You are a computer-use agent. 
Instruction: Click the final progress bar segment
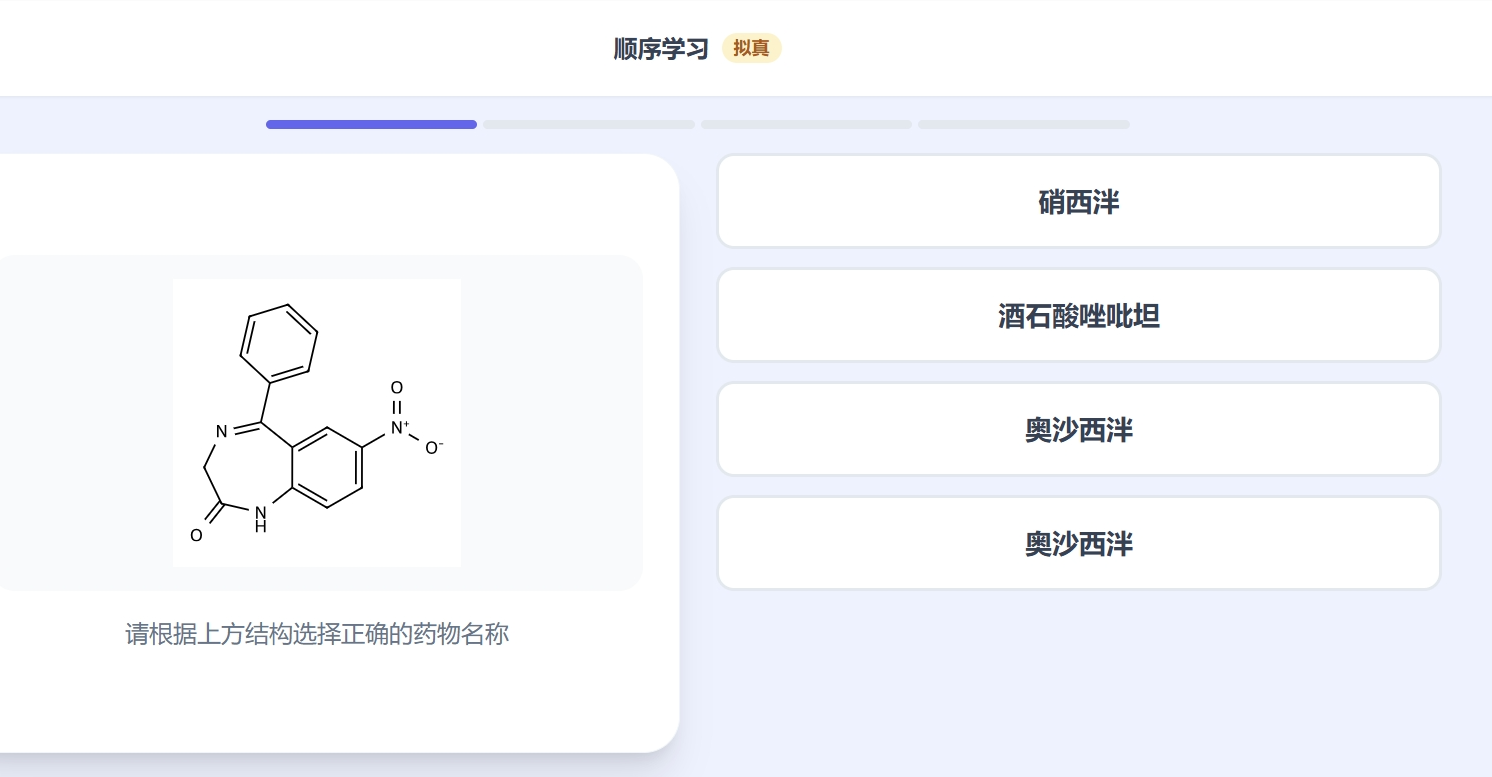click(x=1023, y=124)
